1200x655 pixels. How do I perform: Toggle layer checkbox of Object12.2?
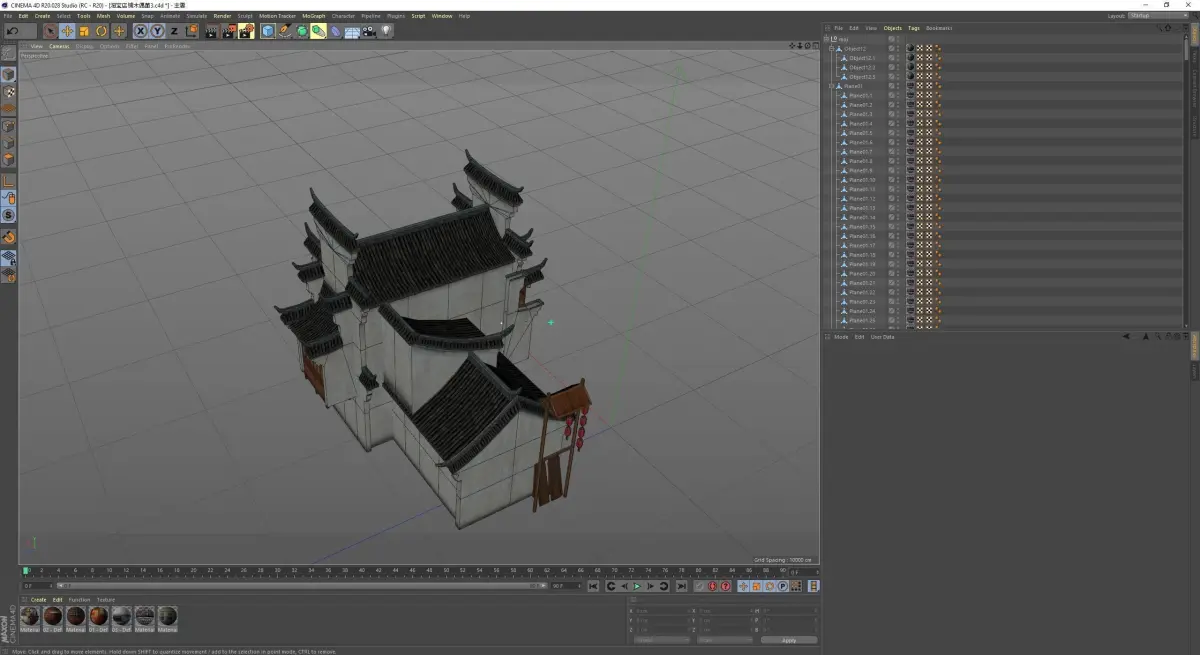[x=891, y=67]
